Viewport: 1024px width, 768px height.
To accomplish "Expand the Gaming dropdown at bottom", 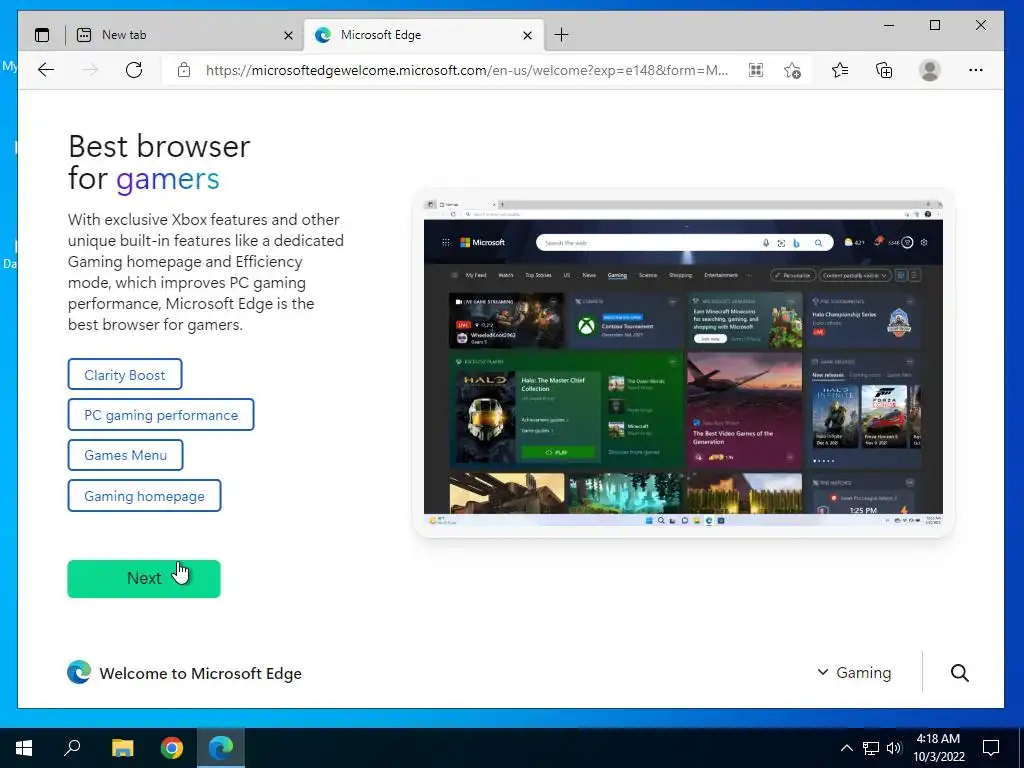I will pyautogui.click(x=854, y=672).
